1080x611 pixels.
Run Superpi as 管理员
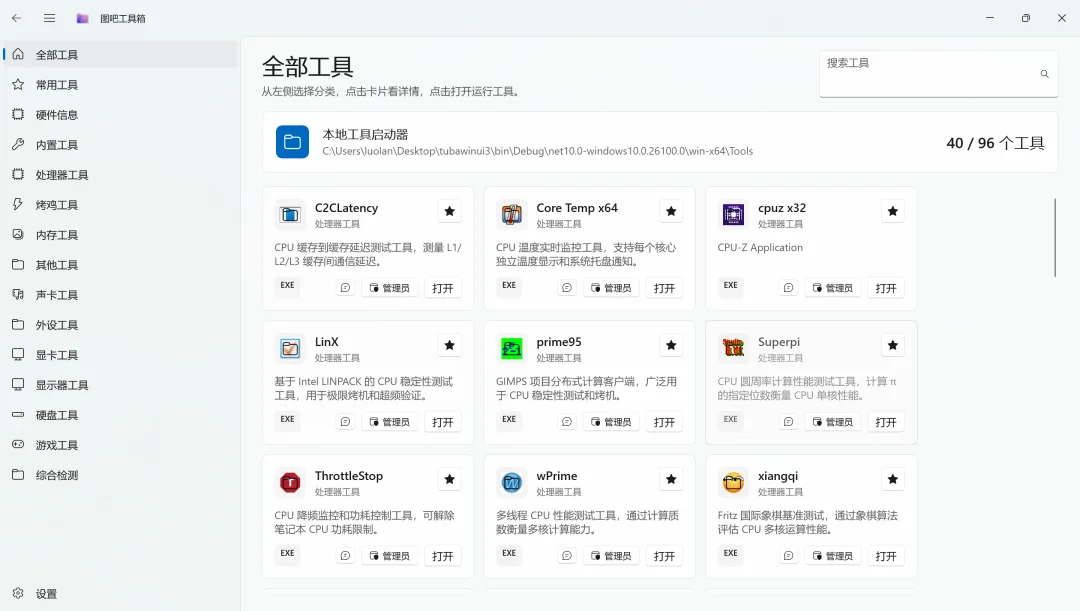pyautogui.click(x=833, y=422)
